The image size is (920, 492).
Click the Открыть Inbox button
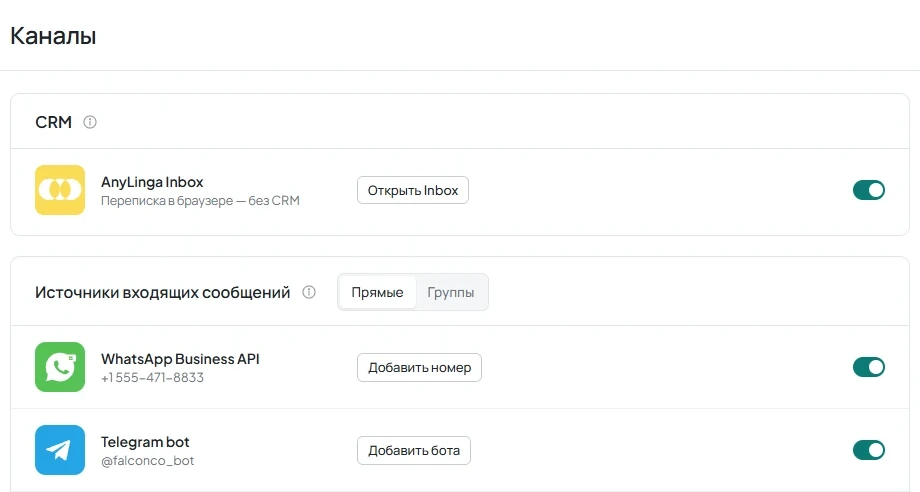(x=413, y=190)
